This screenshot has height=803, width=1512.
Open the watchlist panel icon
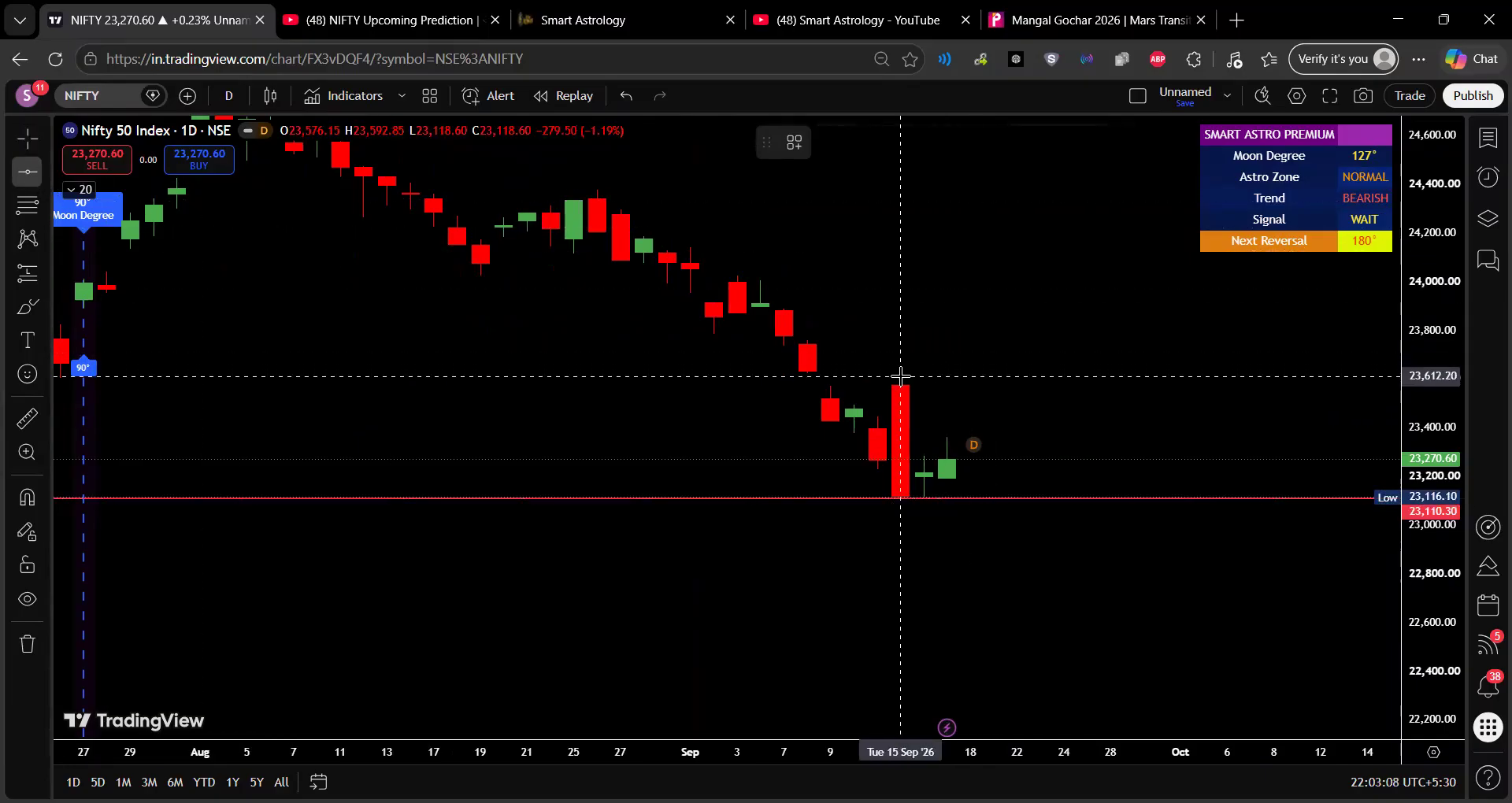1488,139
